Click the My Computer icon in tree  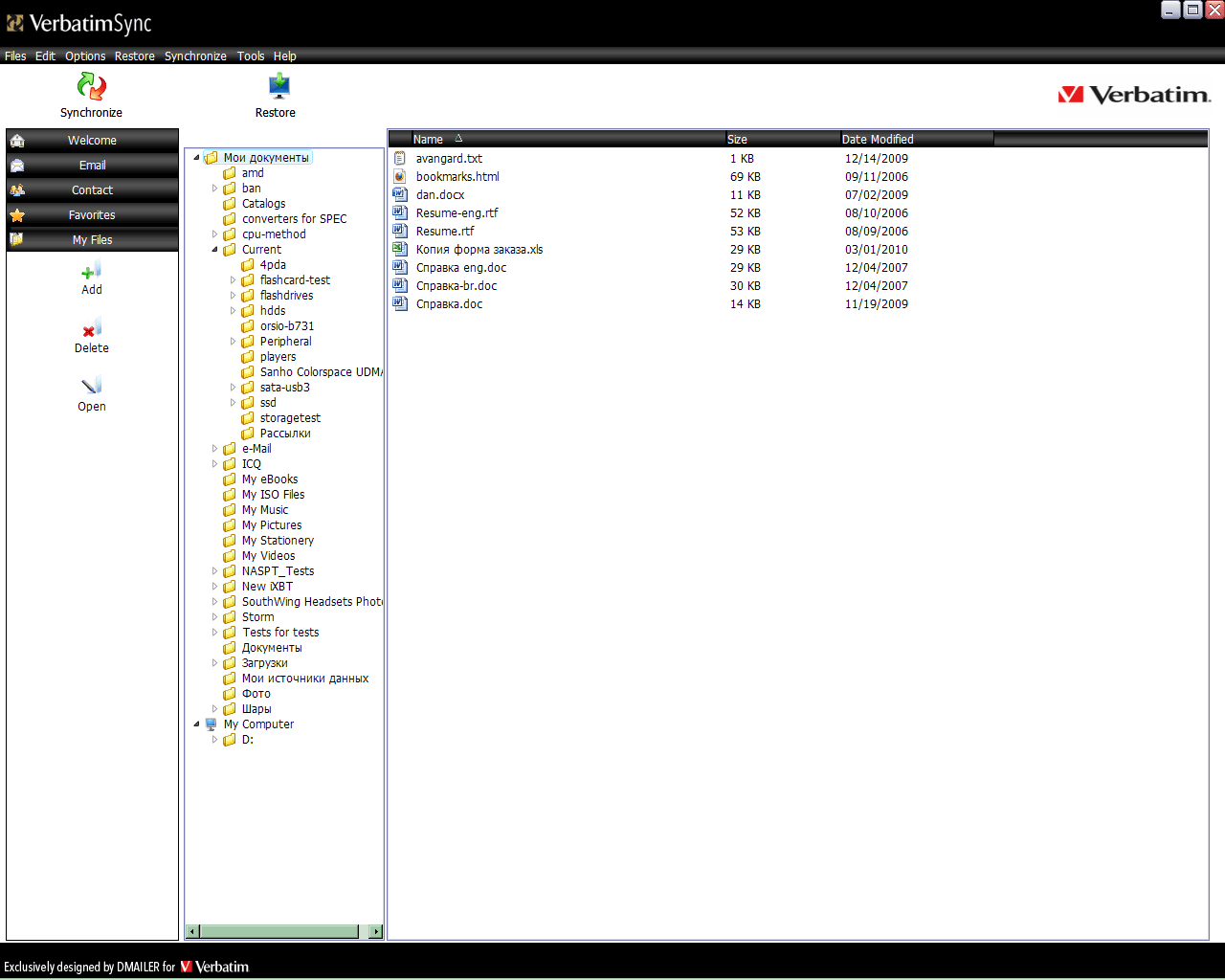212,724
